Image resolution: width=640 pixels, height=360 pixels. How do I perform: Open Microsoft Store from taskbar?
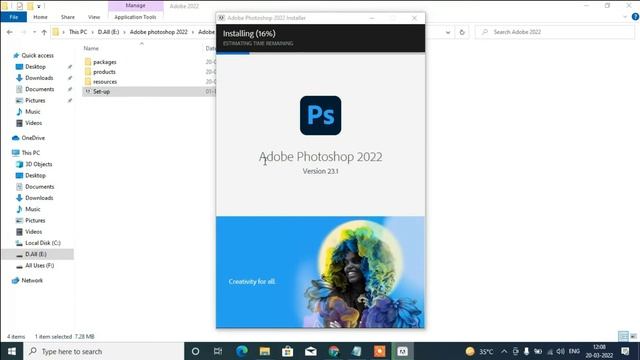288,351
